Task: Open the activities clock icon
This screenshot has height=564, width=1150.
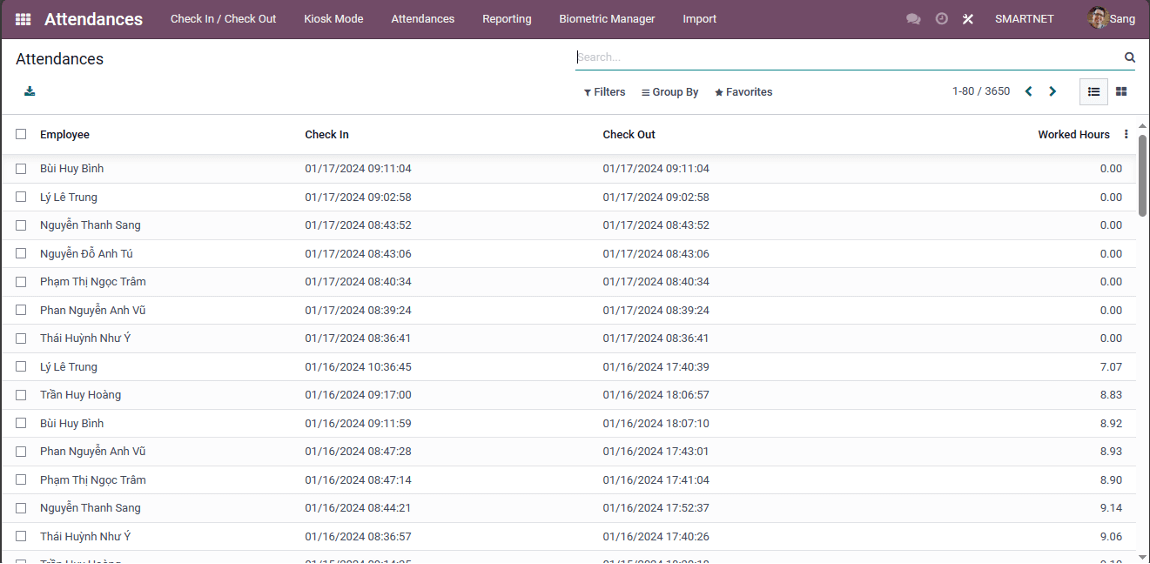Action: click(941, 19)
